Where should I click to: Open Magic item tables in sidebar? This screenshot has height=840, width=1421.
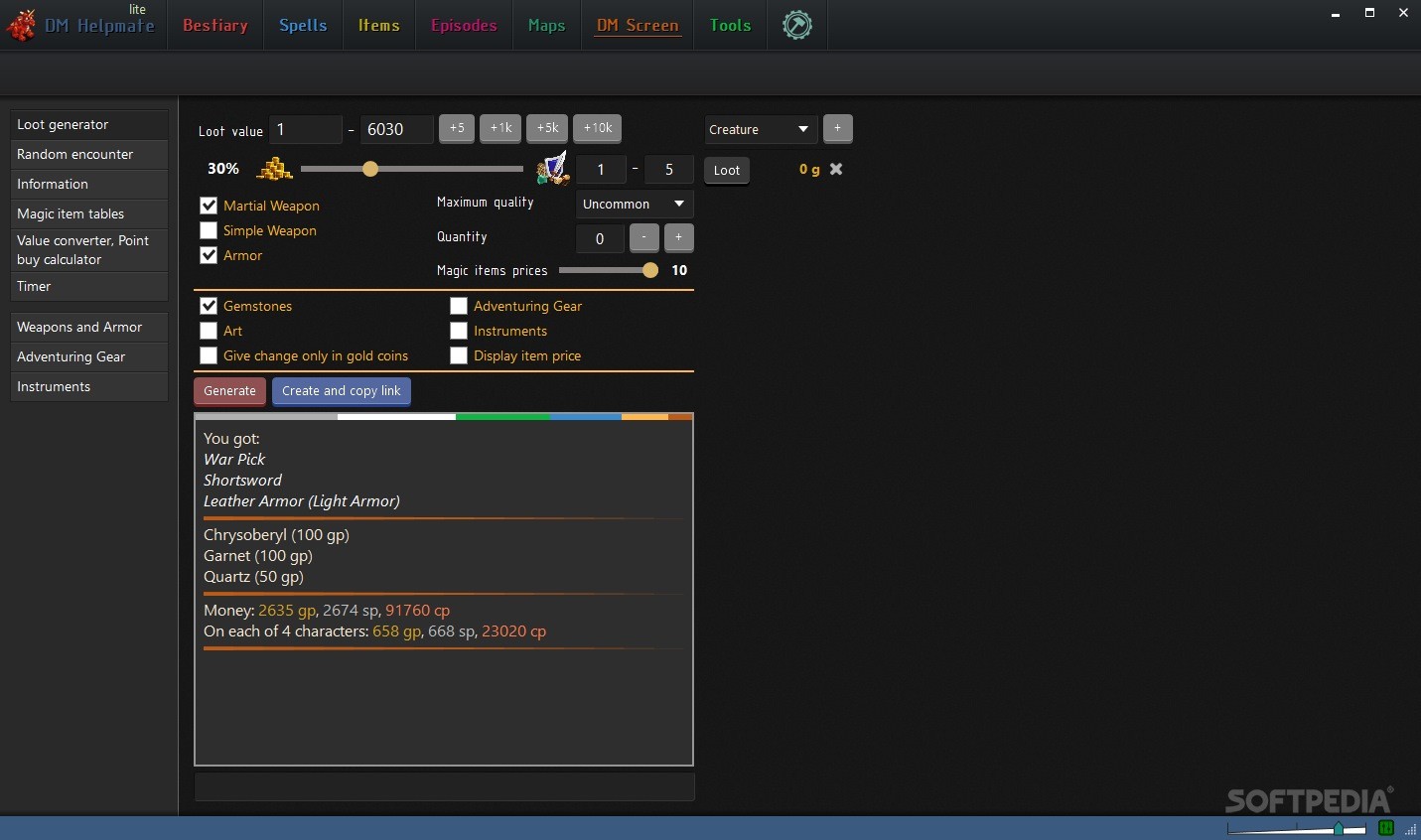pos(88,213)
